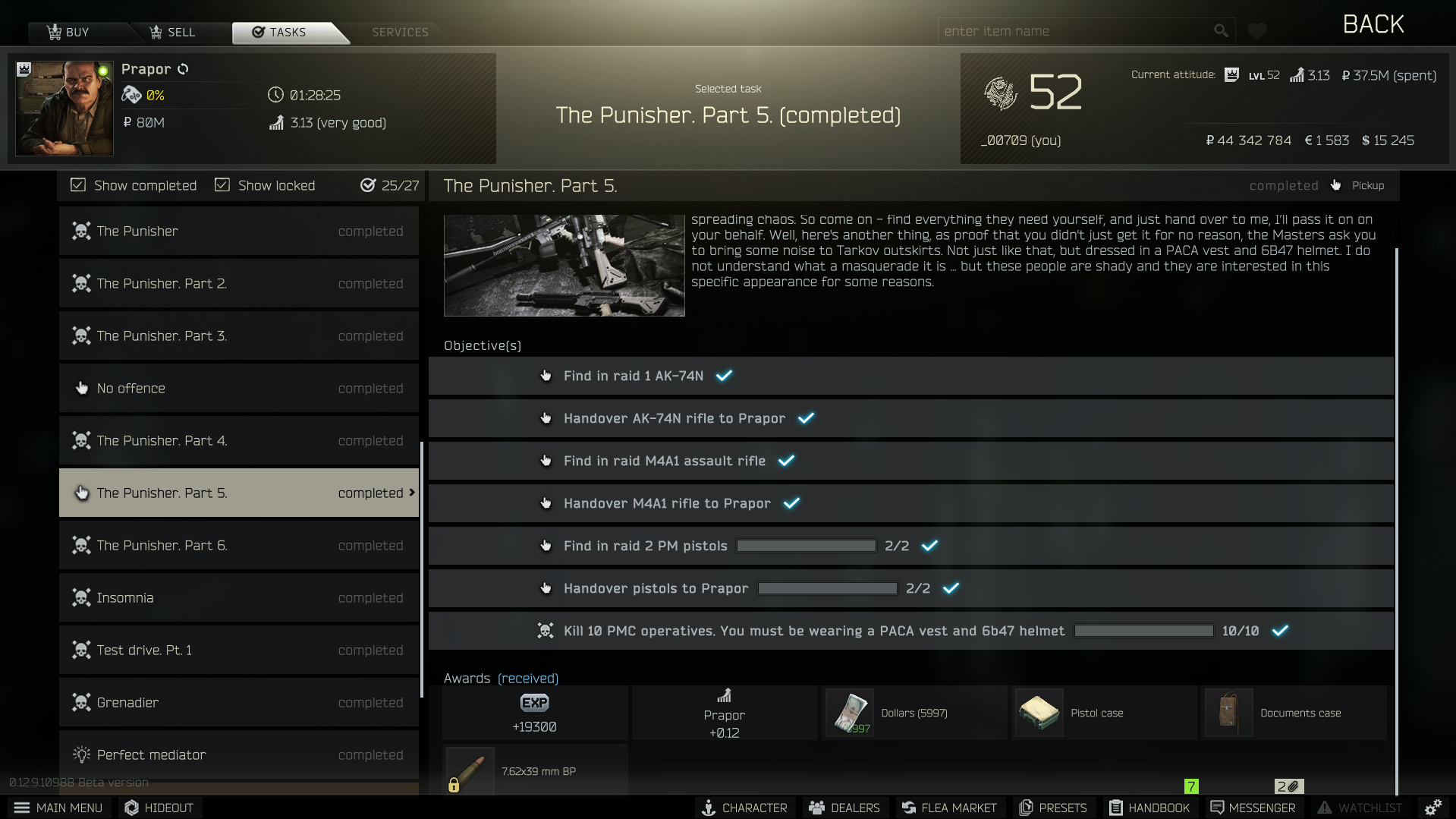1456x819 pixels.
Task: Toggle the Show locked checkbox
Action: click(222, 185)
